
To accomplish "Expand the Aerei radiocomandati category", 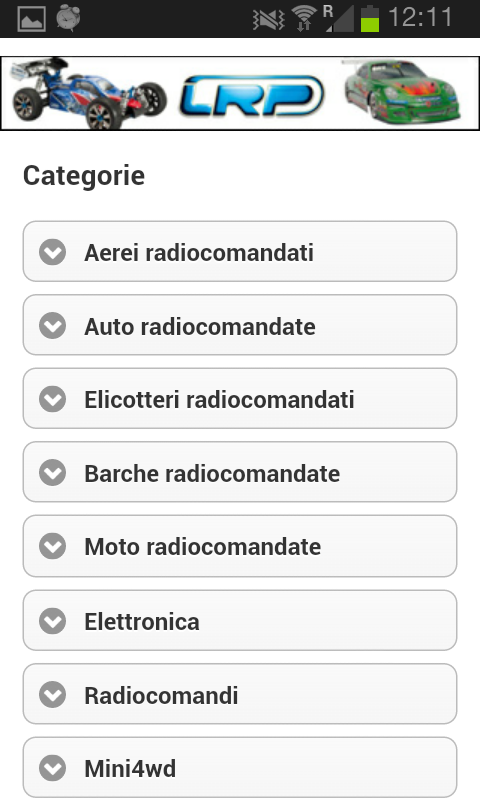I will 240,252.
